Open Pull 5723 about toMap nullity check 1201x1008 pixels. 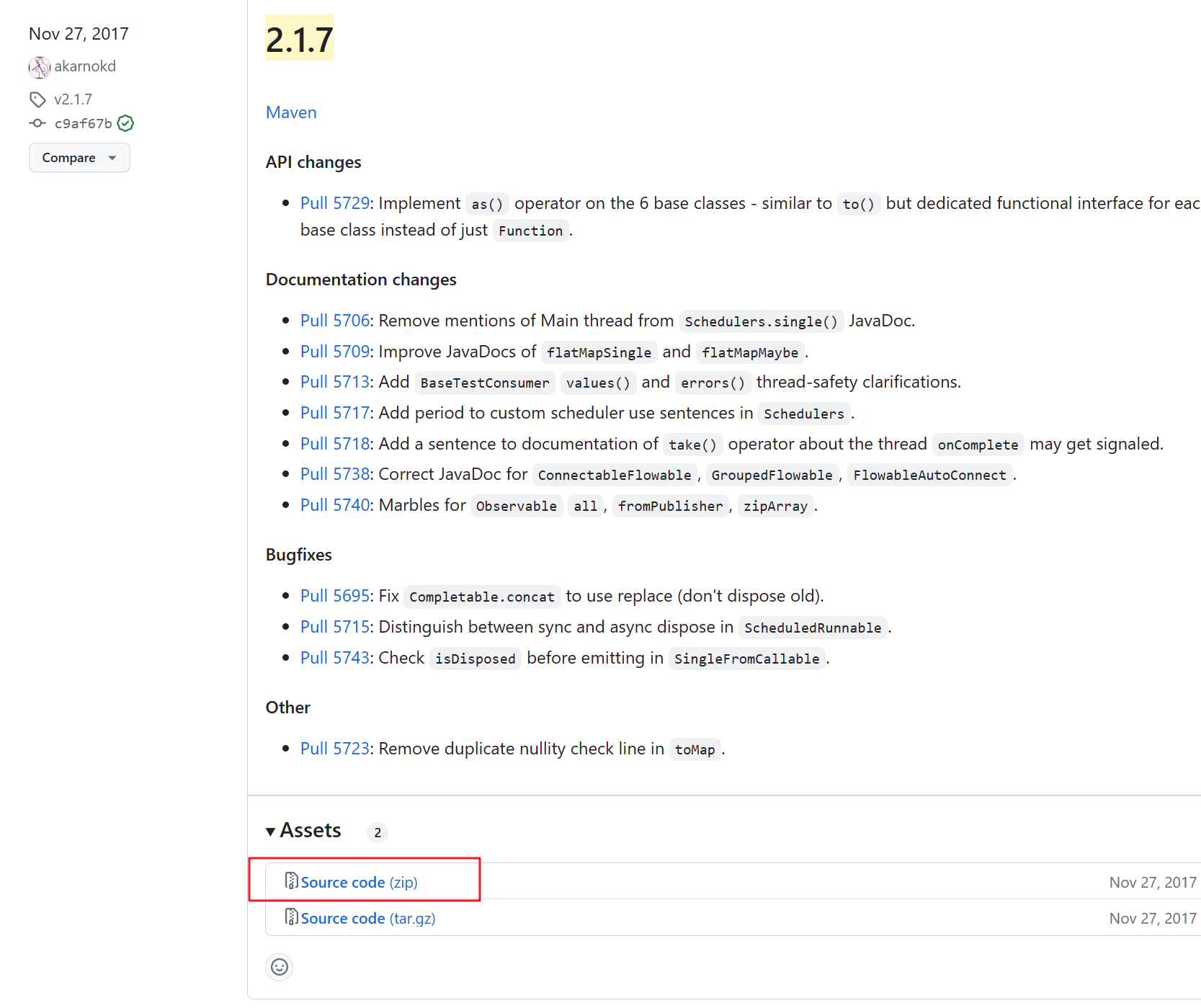[335, 748]
